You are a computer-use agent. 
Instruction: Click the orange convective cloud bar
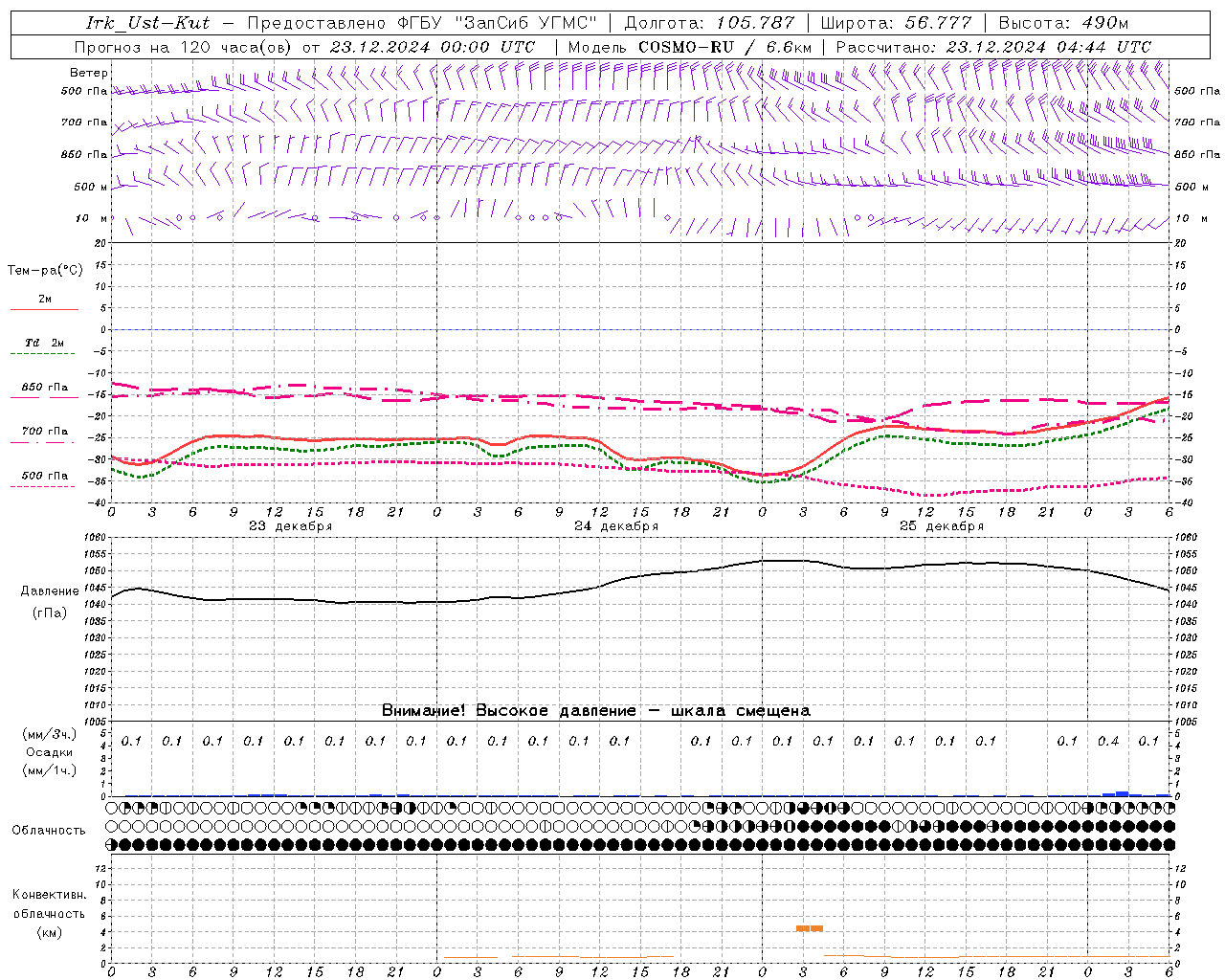810,928
